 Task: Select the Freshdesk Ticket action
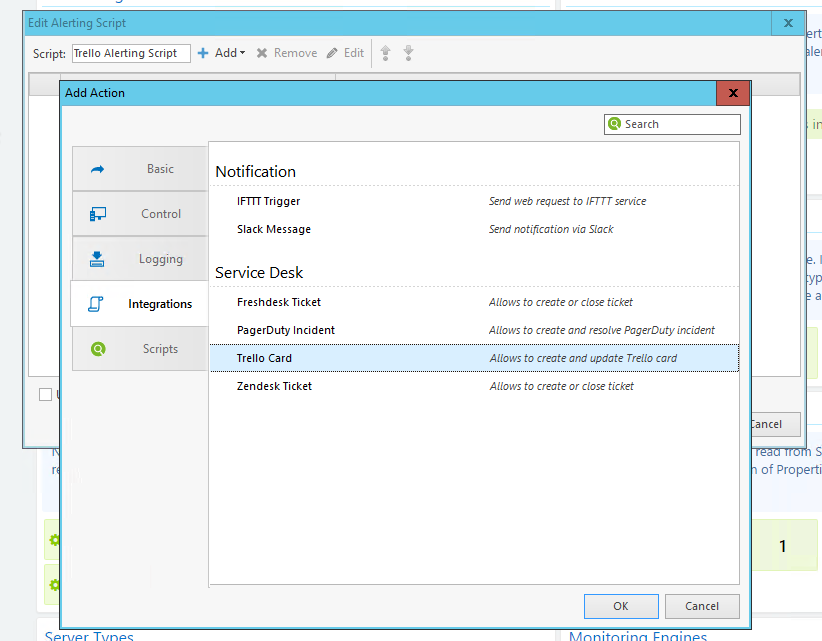tap(474, 302)
